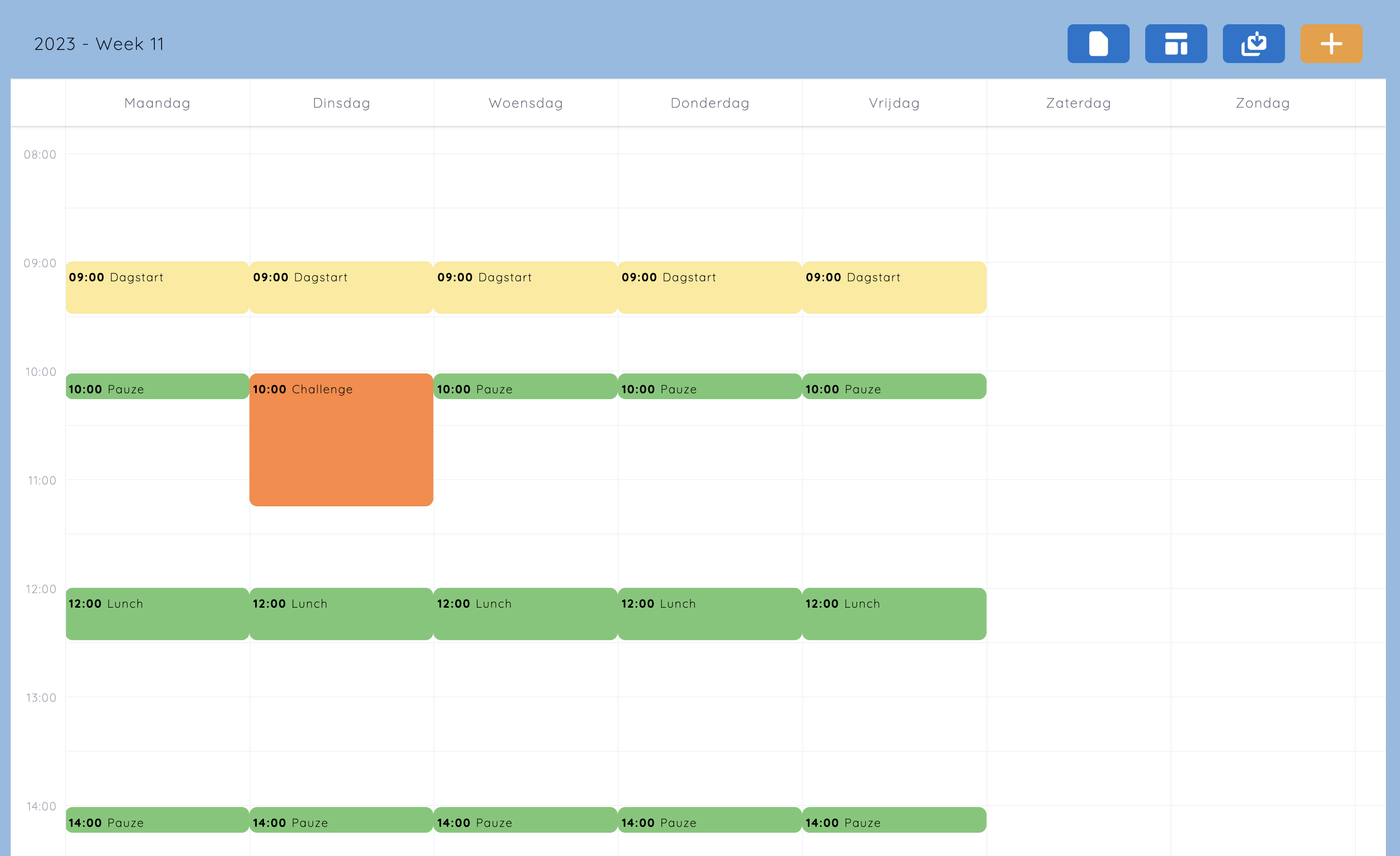The width and height of the screenshot is (1400, 856).
Task: Open Tuesday's 14:00 Pauze event
Action: click(341, 820)
